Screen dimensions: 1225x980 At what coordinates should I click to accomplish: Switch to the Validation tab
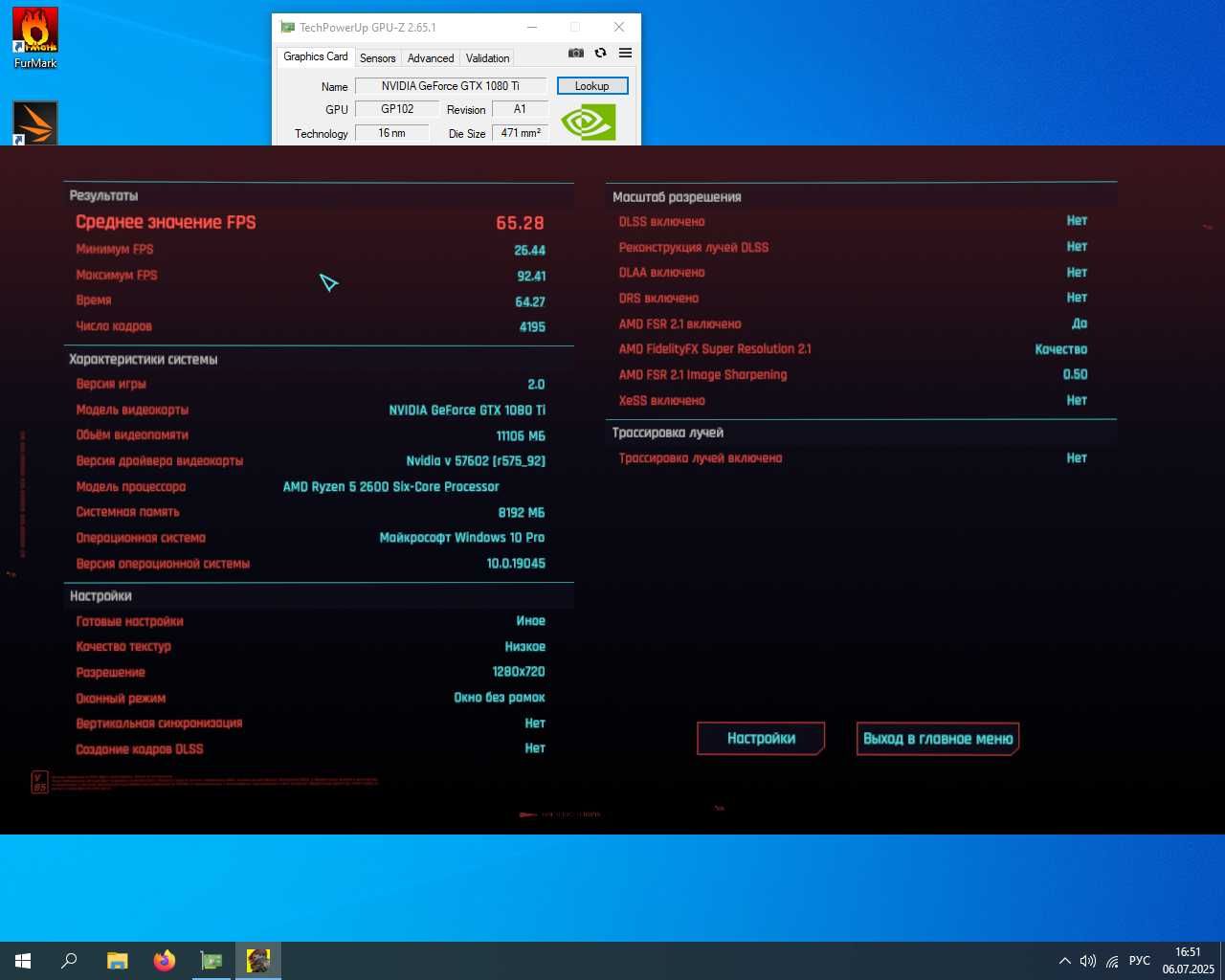tap(488, 58)
